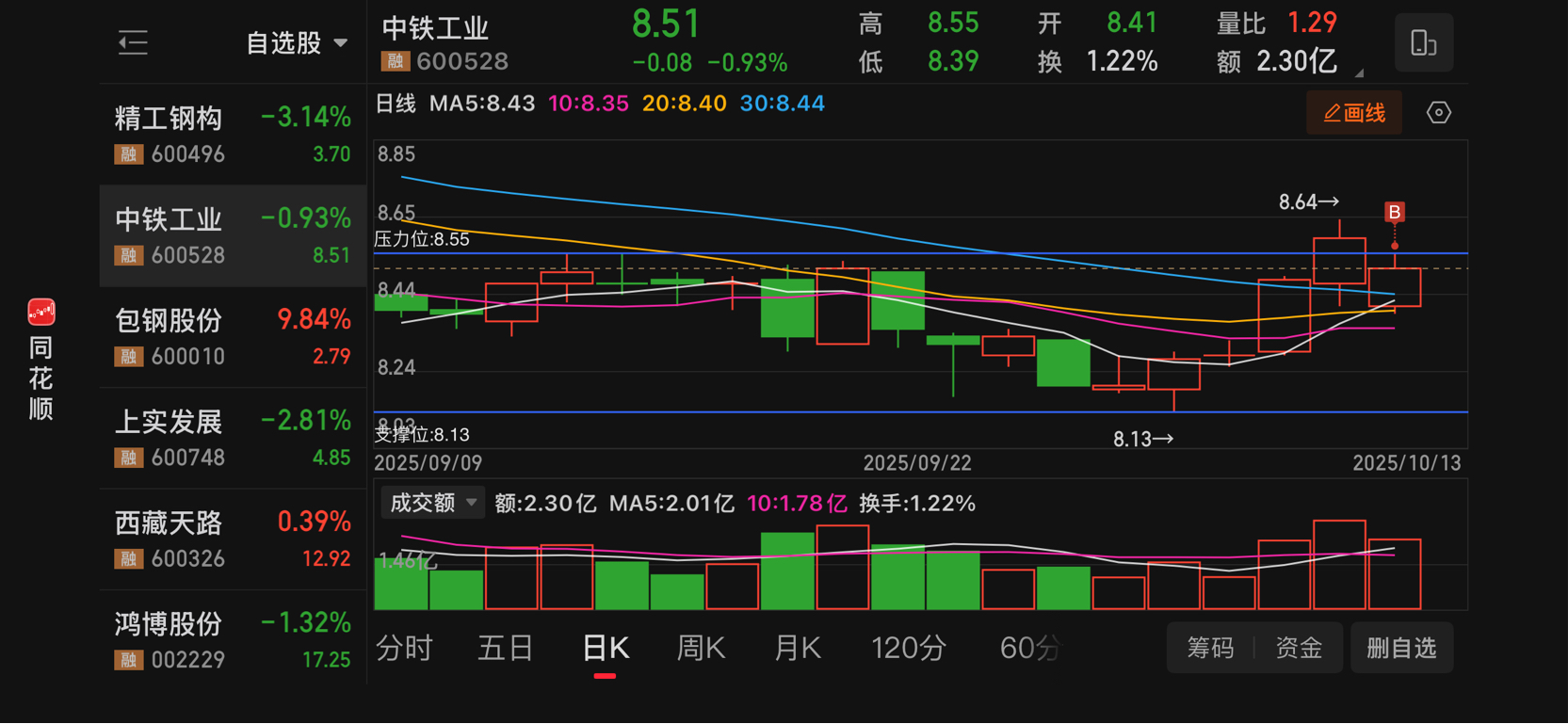
Task: Expand the quote details corner arrow
Action: pos(1359,72)
